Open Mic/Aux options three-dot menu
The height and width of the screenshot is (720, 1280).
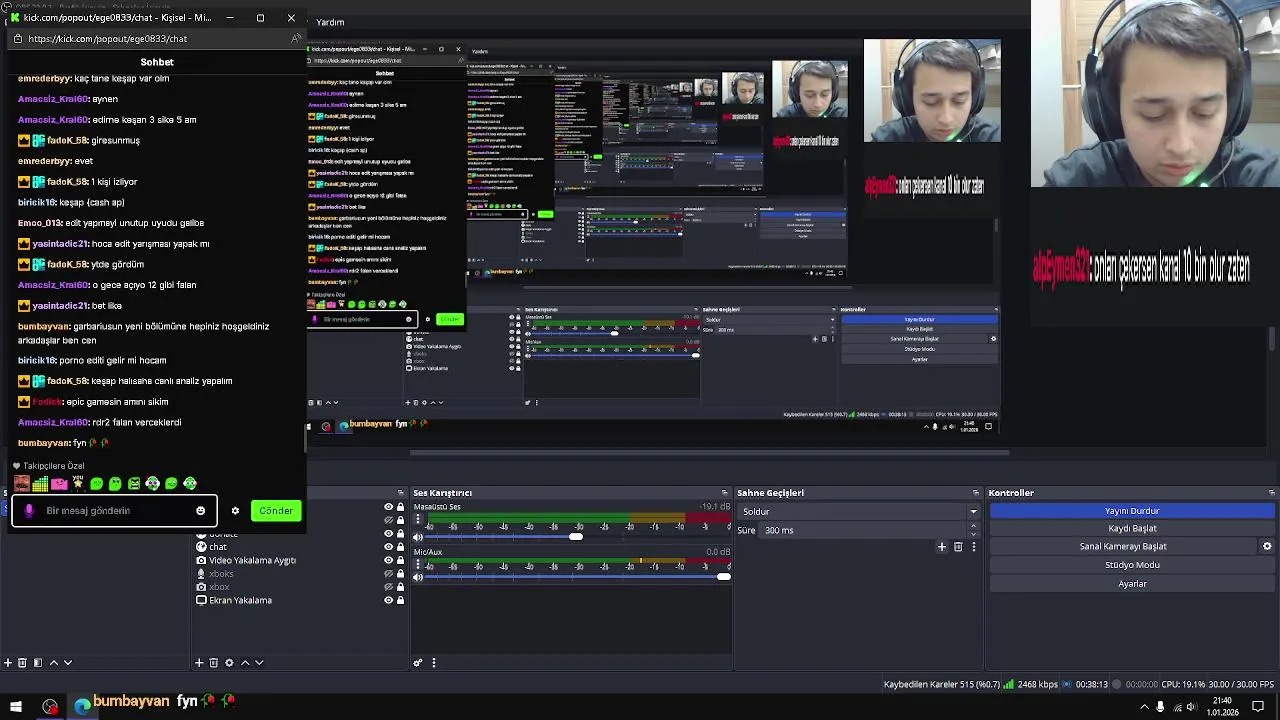pyautogui.click(x=418, y=564)
